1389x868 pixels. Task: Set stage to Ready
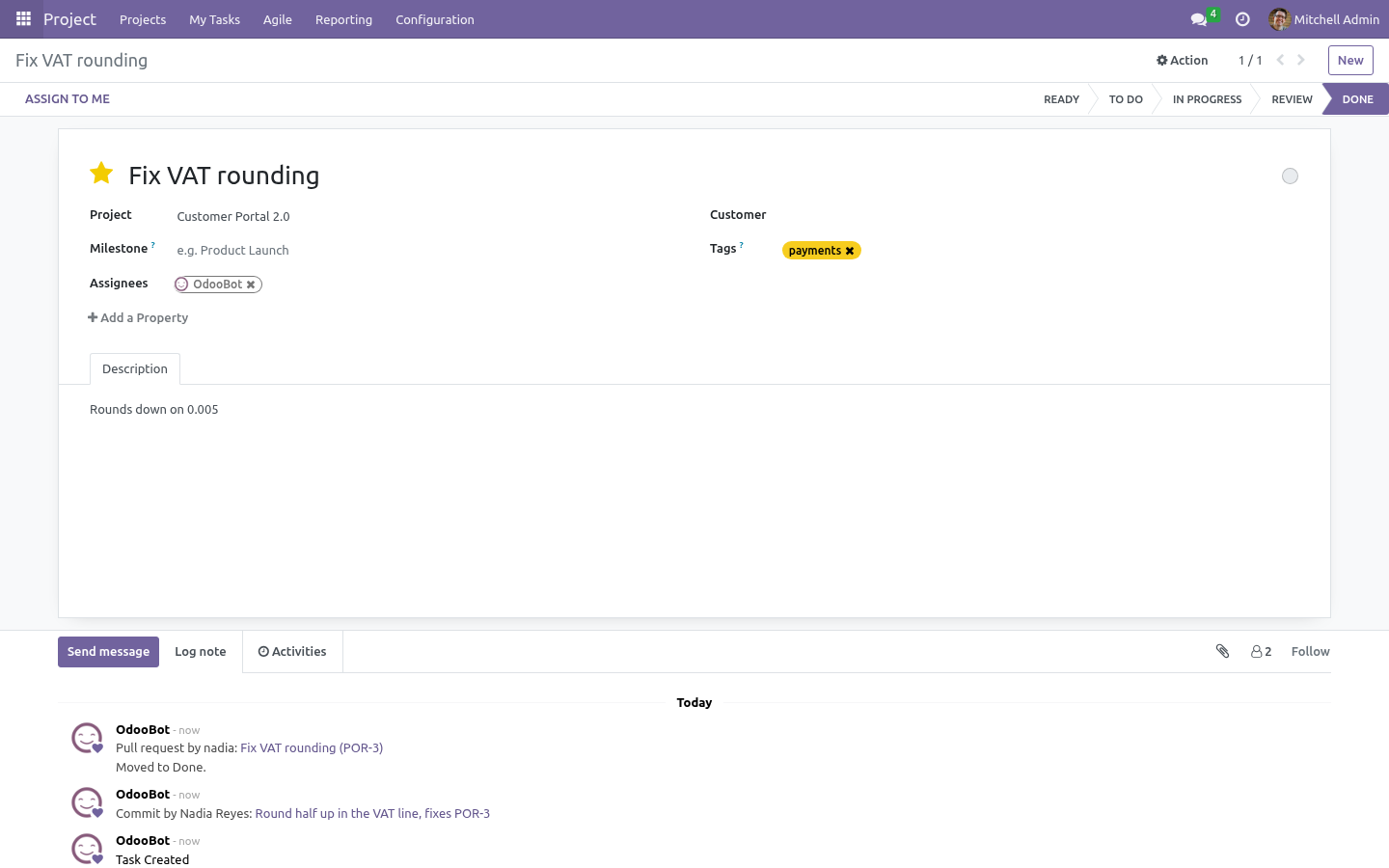click(1061, 99)
